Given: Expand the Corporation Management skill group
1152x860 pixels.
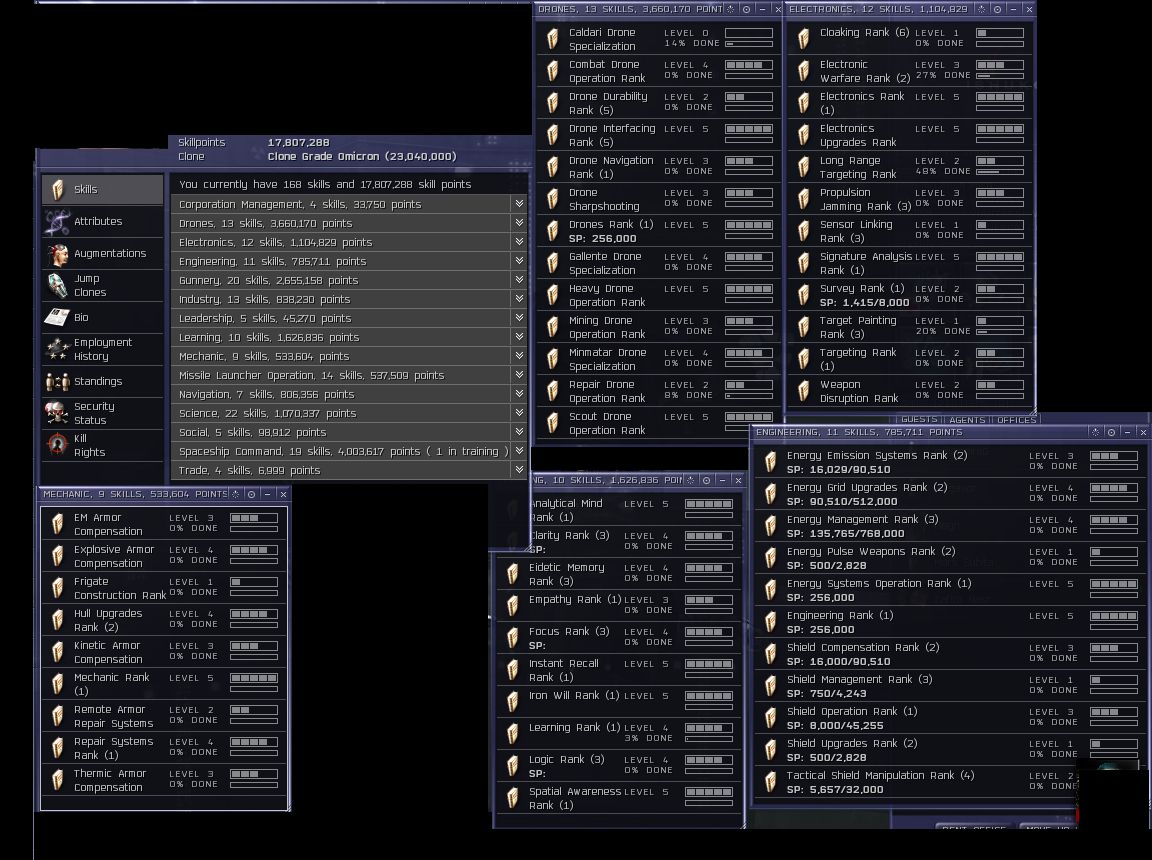Looking at the screenshot, I should (x=519, y=203).
